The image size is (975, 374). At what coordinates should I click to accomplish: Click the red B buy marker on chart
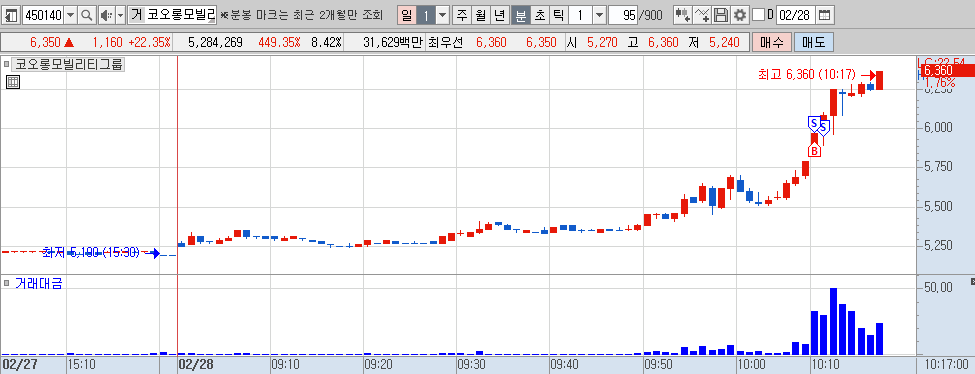click(814, 150)
